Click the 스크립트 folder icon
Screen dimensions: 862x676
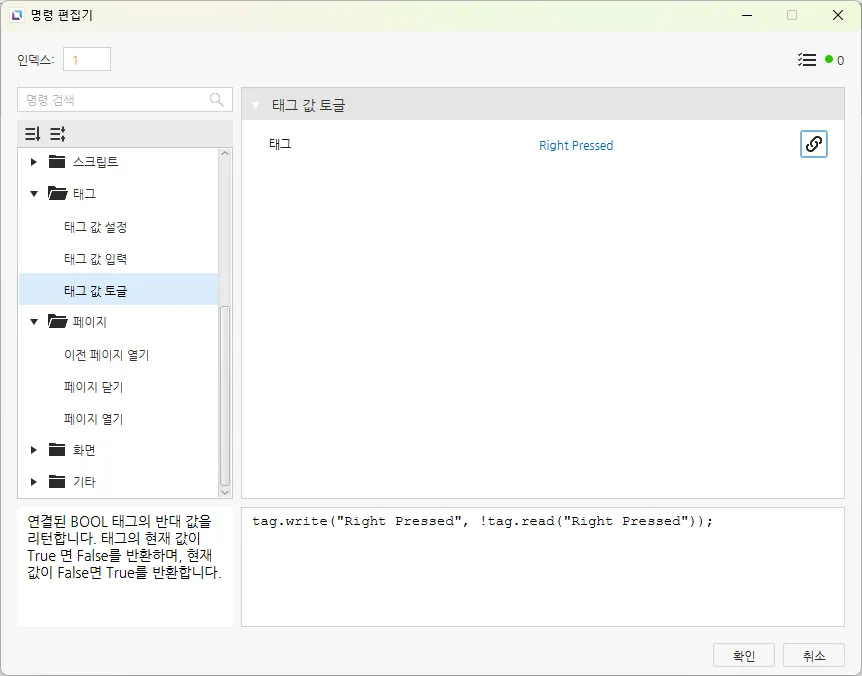point(57,162)
